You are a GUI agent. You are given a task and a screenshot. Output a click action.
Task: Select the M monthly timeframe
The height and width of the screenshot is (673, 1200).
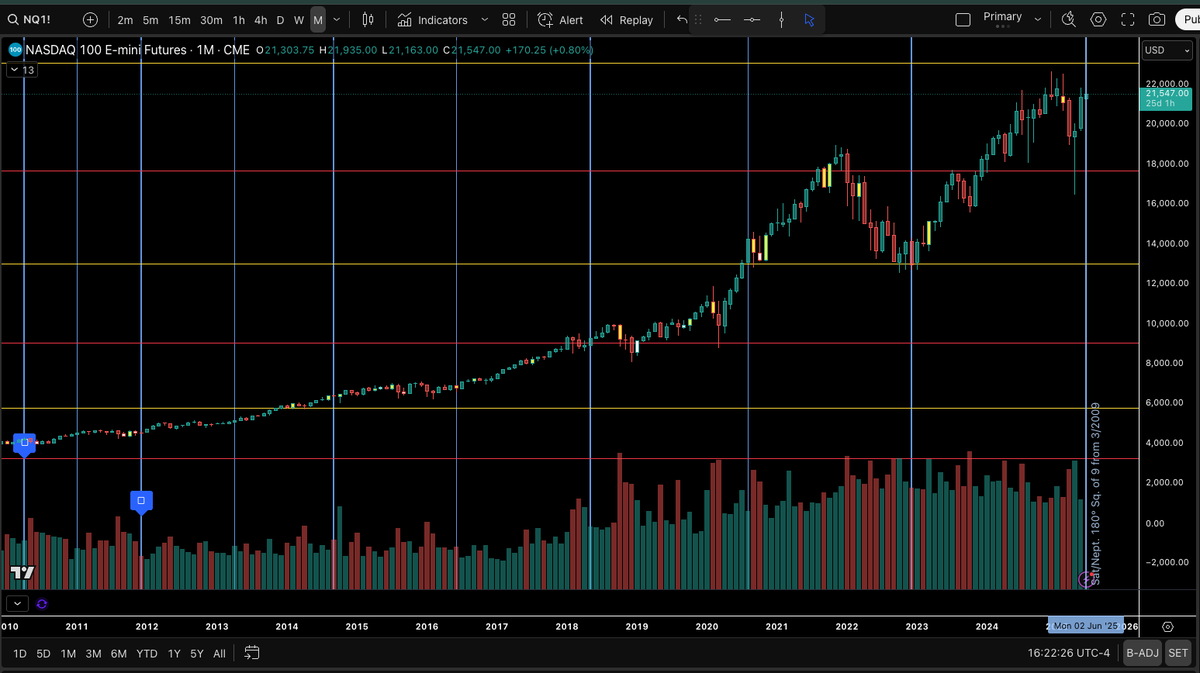[x=318, y=20]
